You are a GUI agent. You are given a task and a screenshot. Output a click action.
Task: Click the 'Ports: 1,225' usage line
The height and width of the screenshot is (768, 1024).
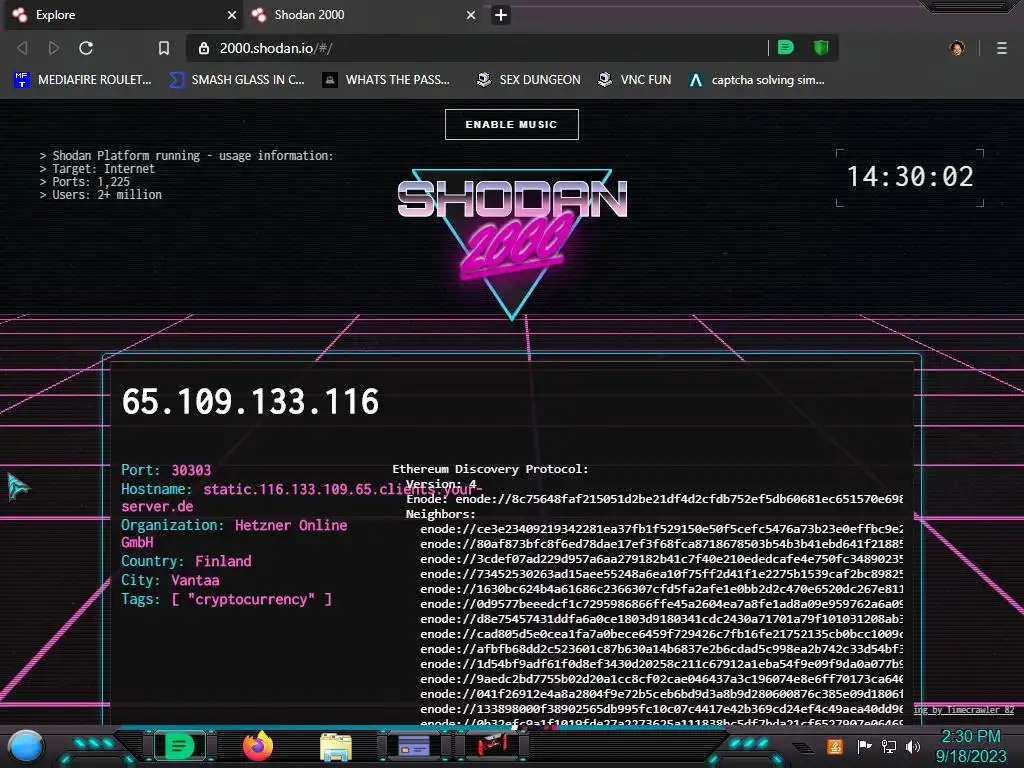point(85,182)
